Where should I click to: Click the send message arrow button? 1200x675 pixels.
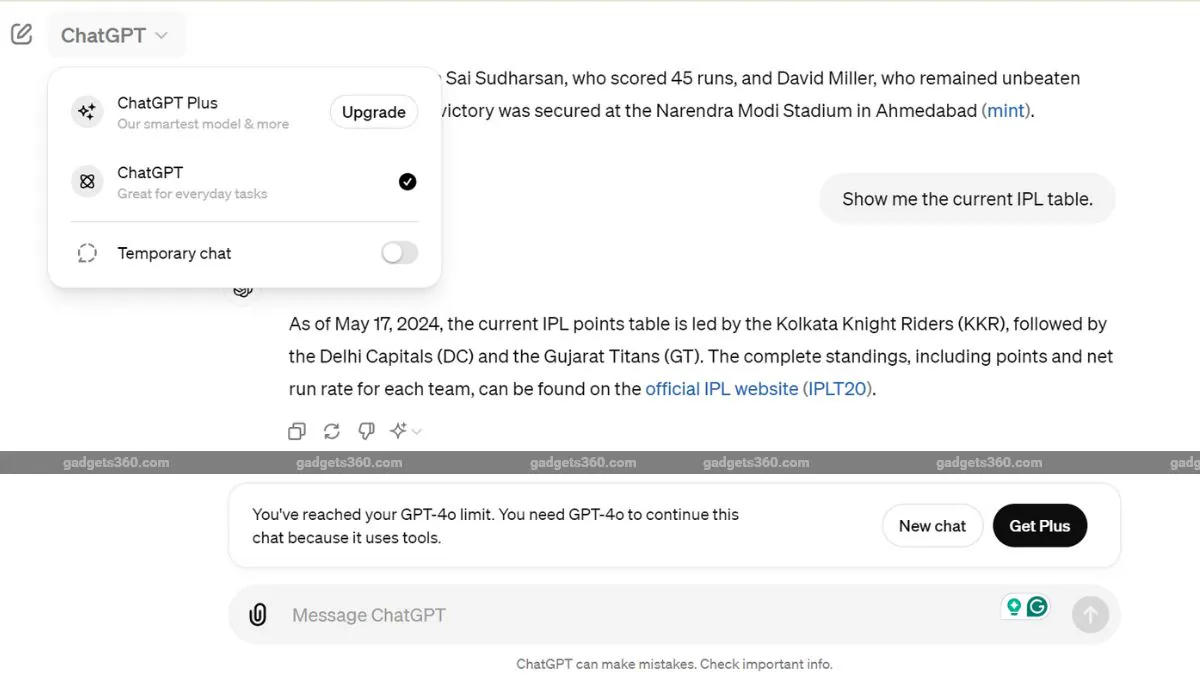(x=1090, y=614)
